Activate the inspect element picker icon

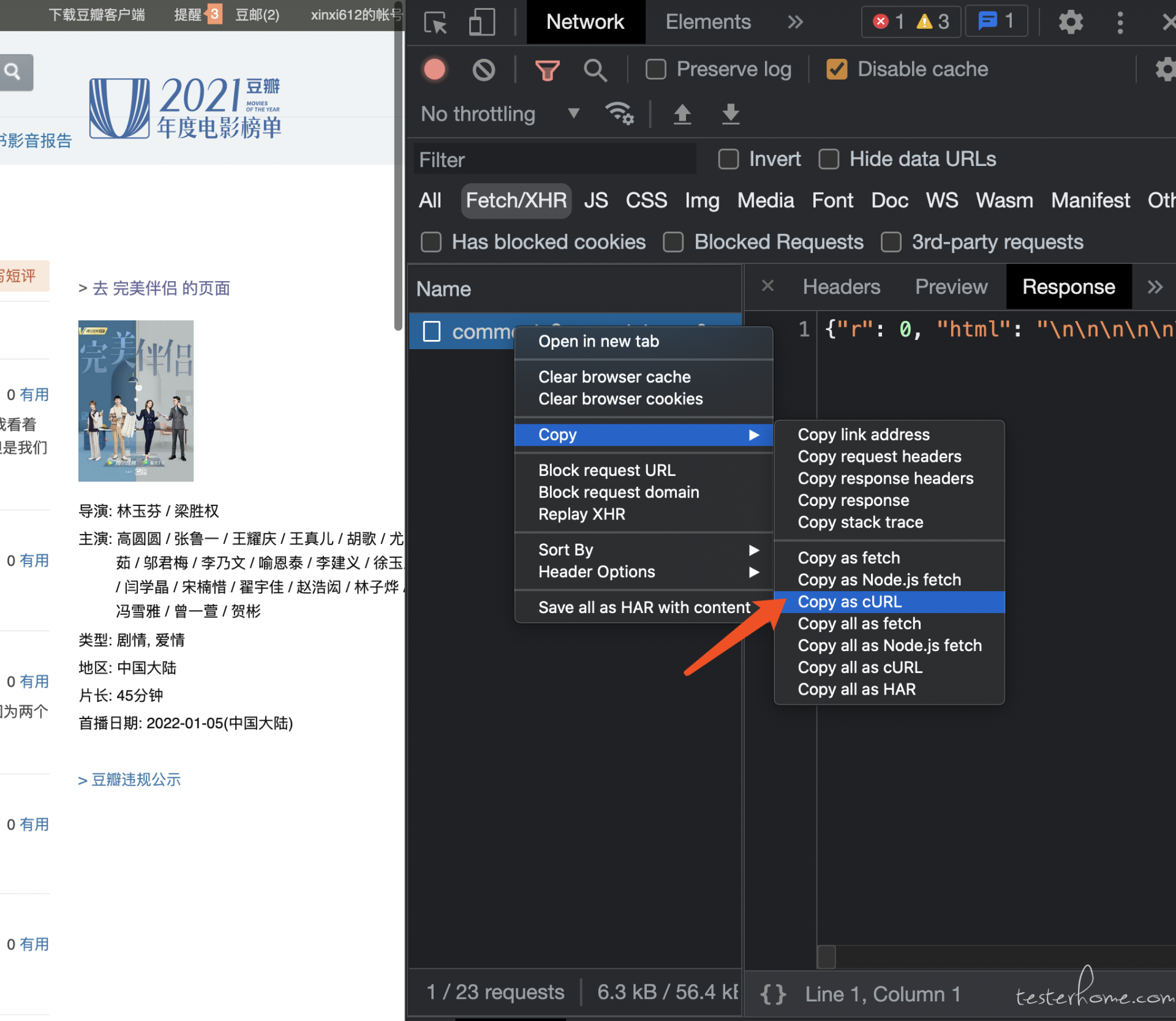click(435, 23)
